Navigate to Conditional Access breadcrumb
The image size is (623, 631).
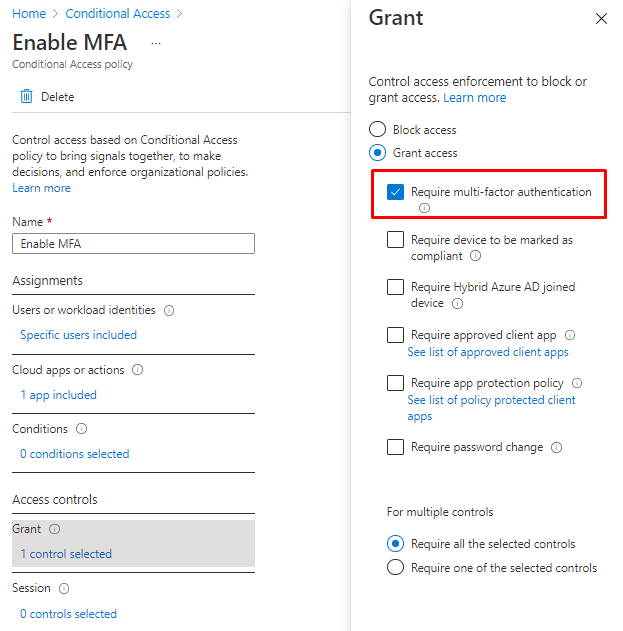(x=117, y=14)
